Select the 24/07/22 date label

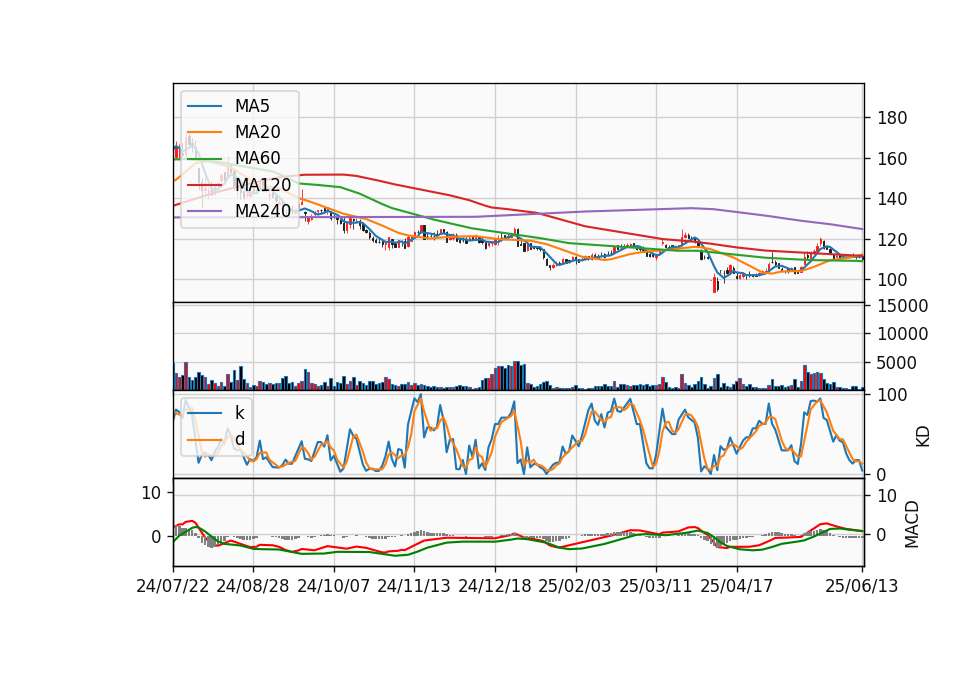coord(173,586)
